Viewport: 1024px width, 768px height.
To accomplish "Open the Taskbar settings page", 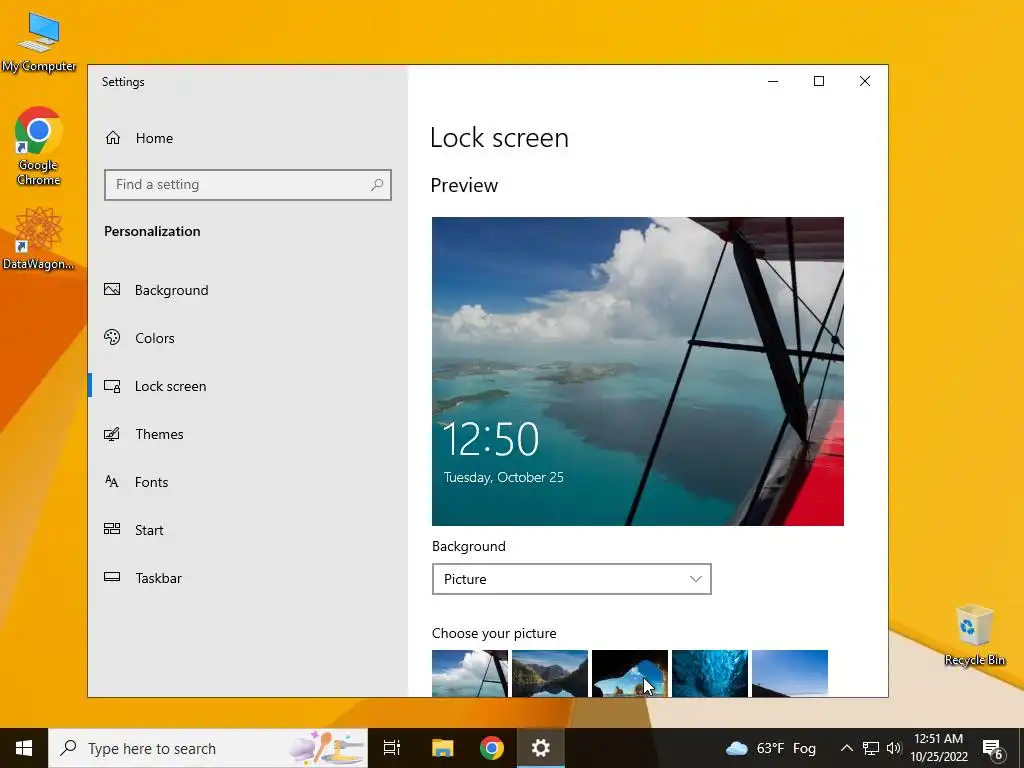I will [x=247, y=578].
